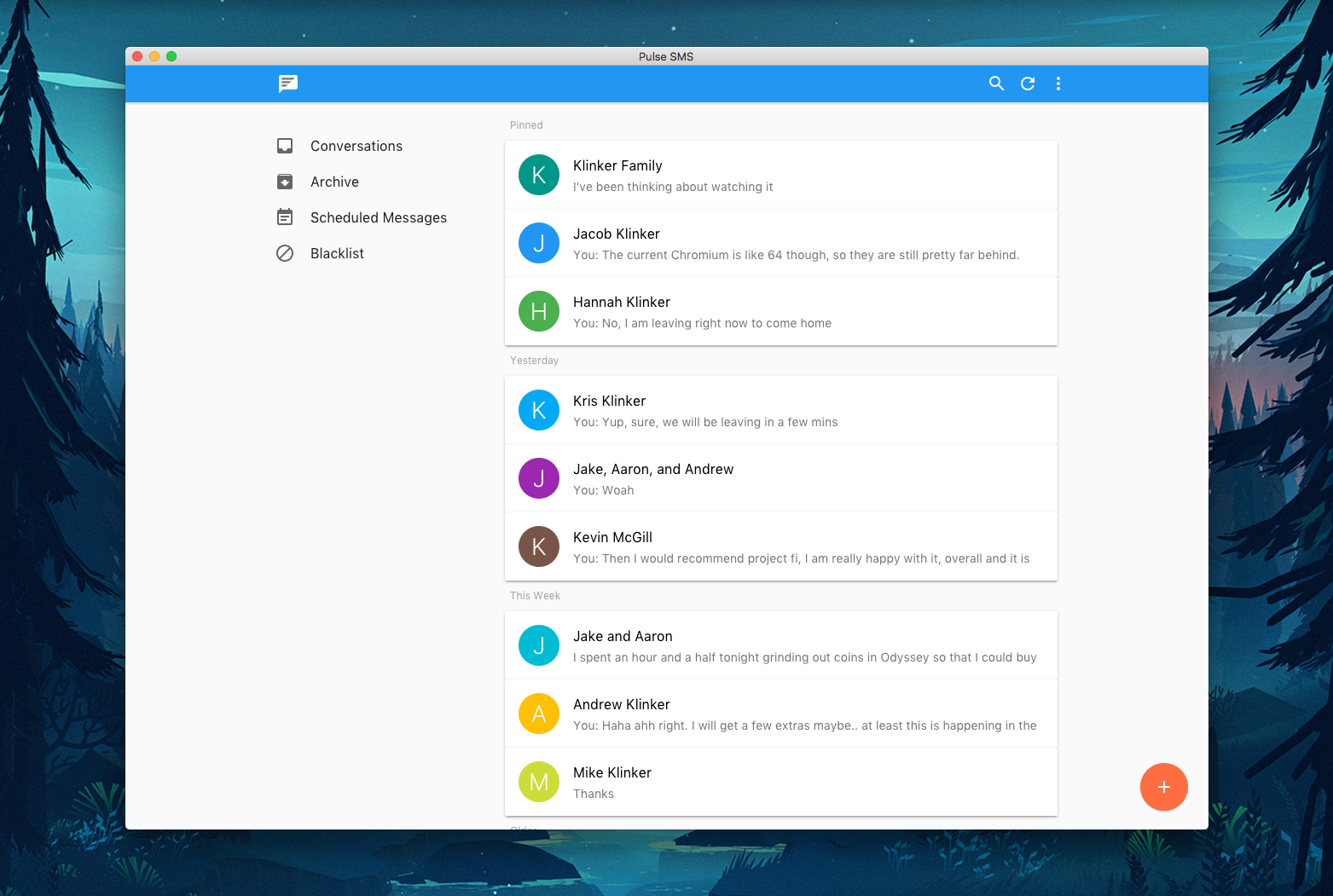The height and width of the screenshot is (896, 1333).
Task: Click Jake and Aaron cyan J avatar
Action: pyautogui.click(x=539, y=645)
